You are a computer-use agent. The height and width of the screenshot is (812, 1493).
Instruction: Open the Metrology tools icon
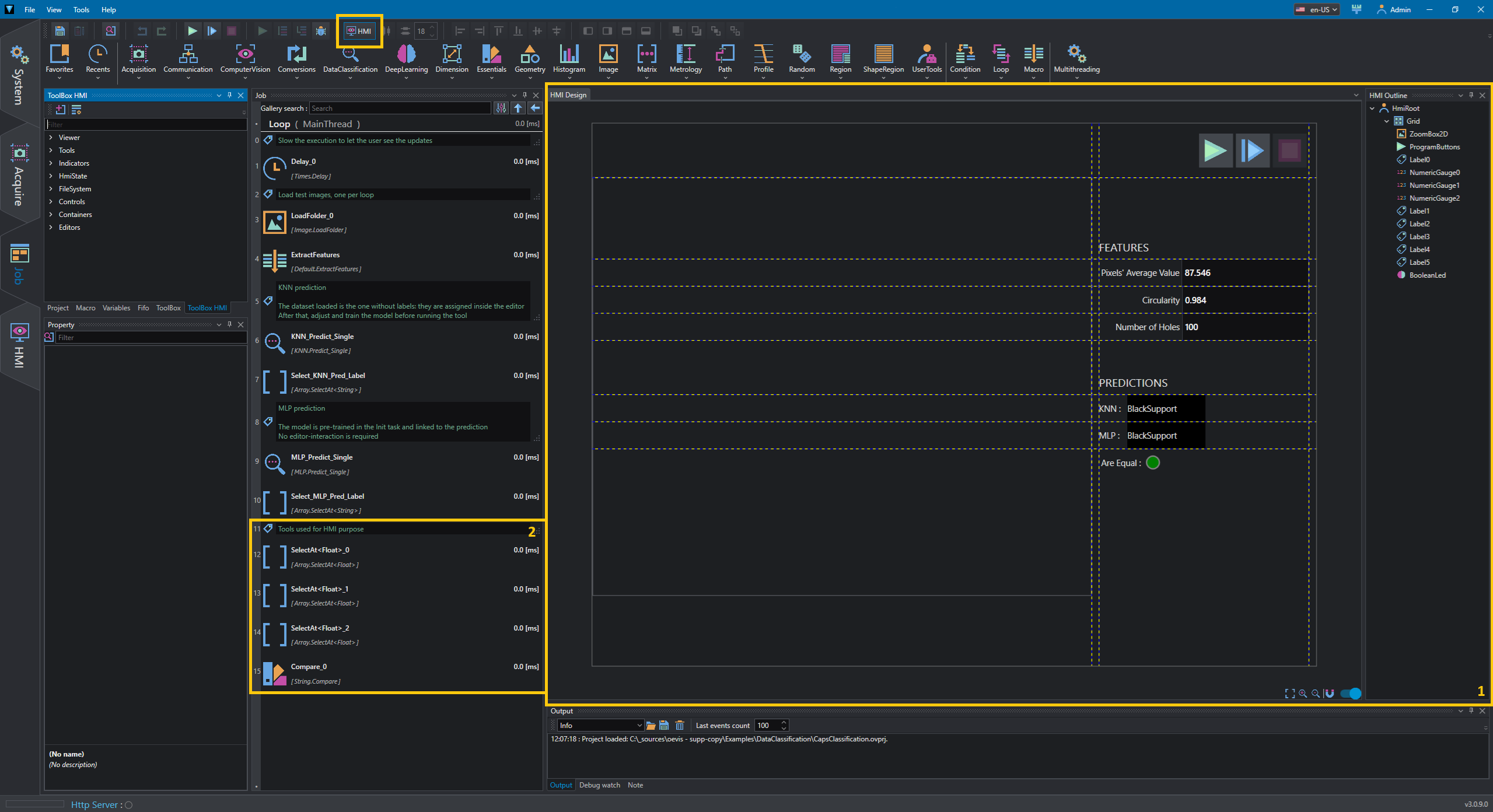coord(686,60)
